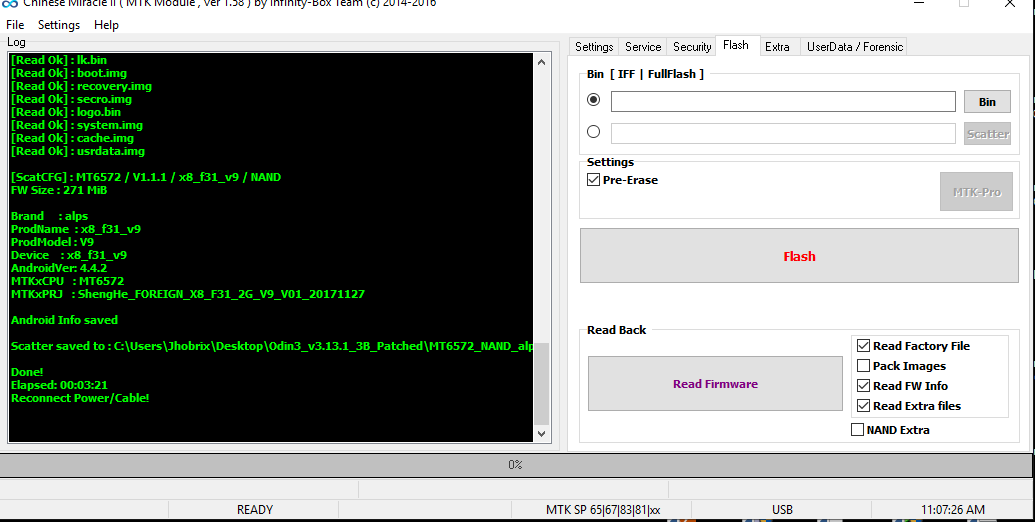Image resolution: width=1035 pixels, height=522 pixels.
Task: Click the log scrollbar thumb
Action: (x=541, y=383)
